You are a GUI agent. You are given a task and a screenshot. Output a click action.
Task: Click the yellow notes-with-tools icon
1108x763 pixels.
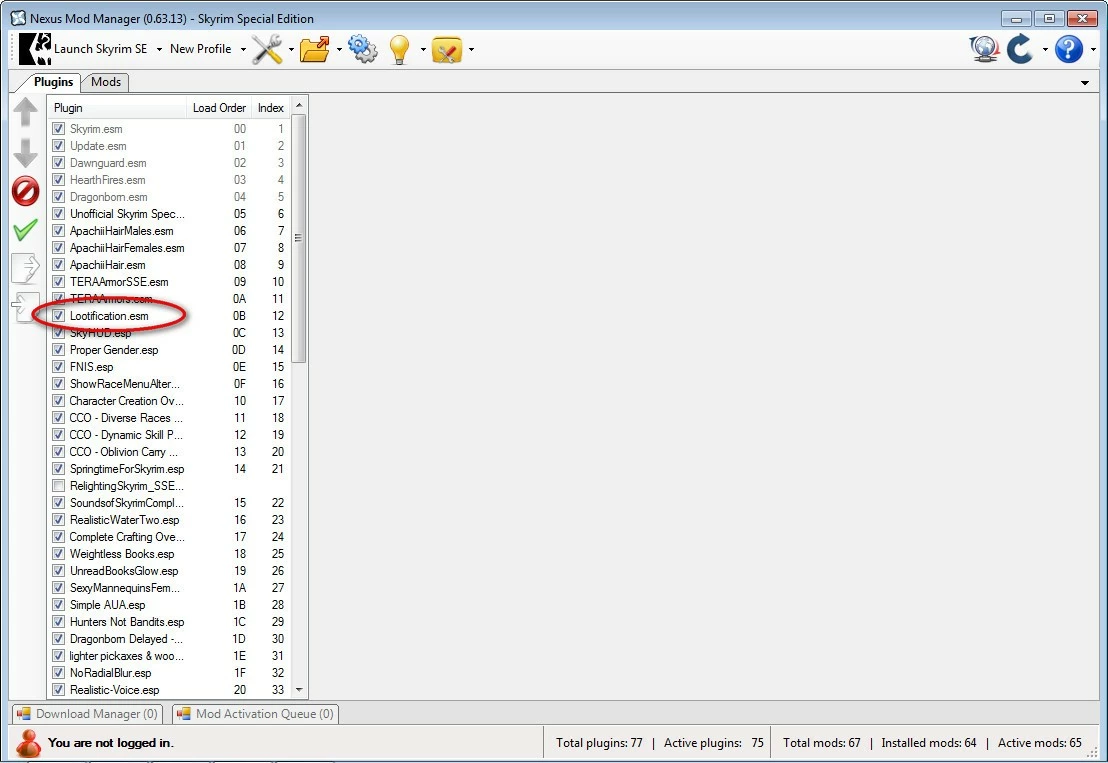point(447,49)
